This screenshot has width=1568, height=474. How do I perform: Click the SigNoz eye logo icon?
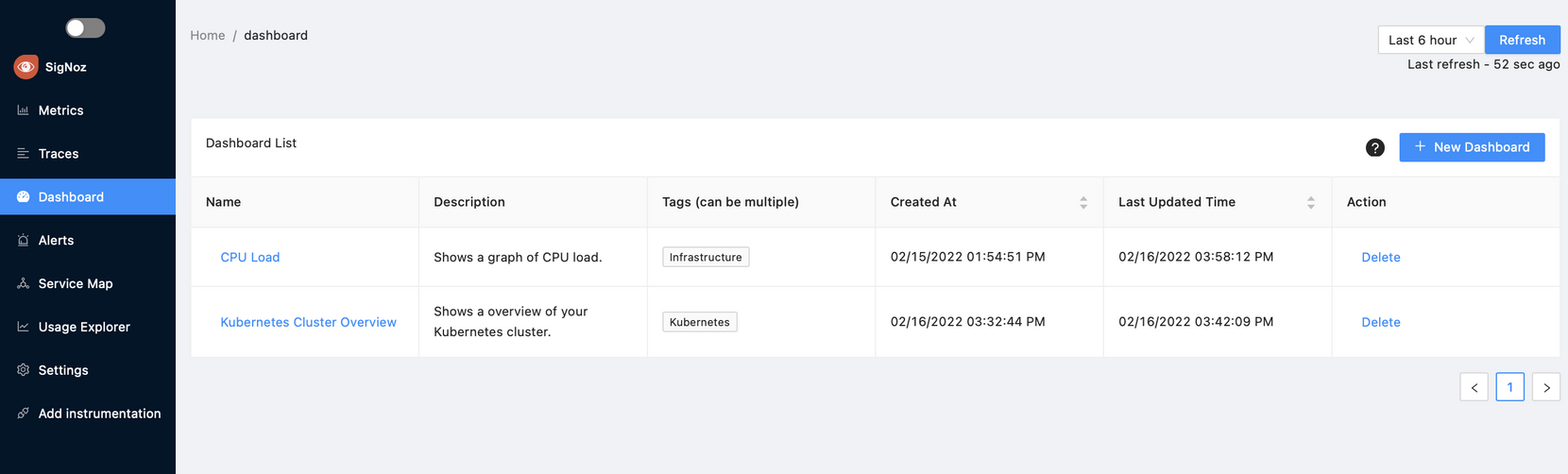click(26, 67)
